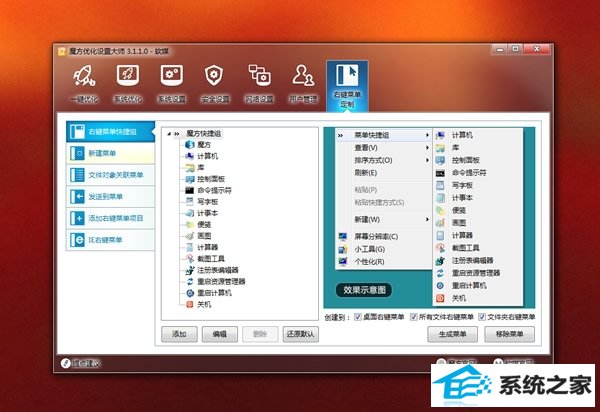Collapse the 魔方快捷组 tree node triangle
The image size is (600, 412).
tap(169, 134)
